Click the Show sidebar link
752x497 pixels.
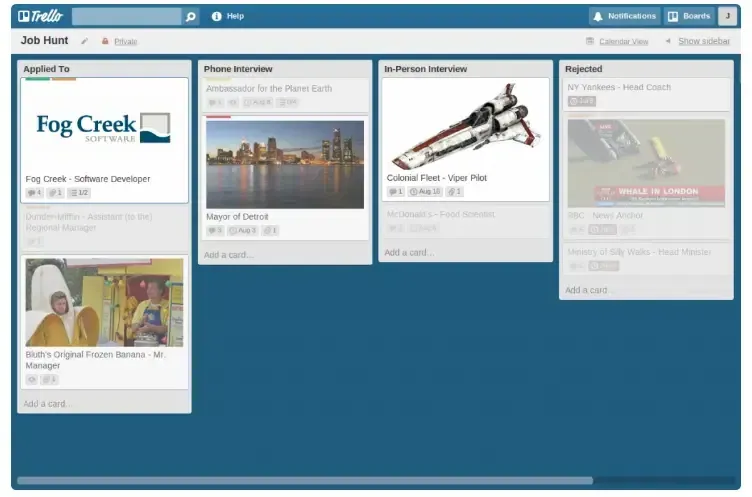tap(704, 41)
